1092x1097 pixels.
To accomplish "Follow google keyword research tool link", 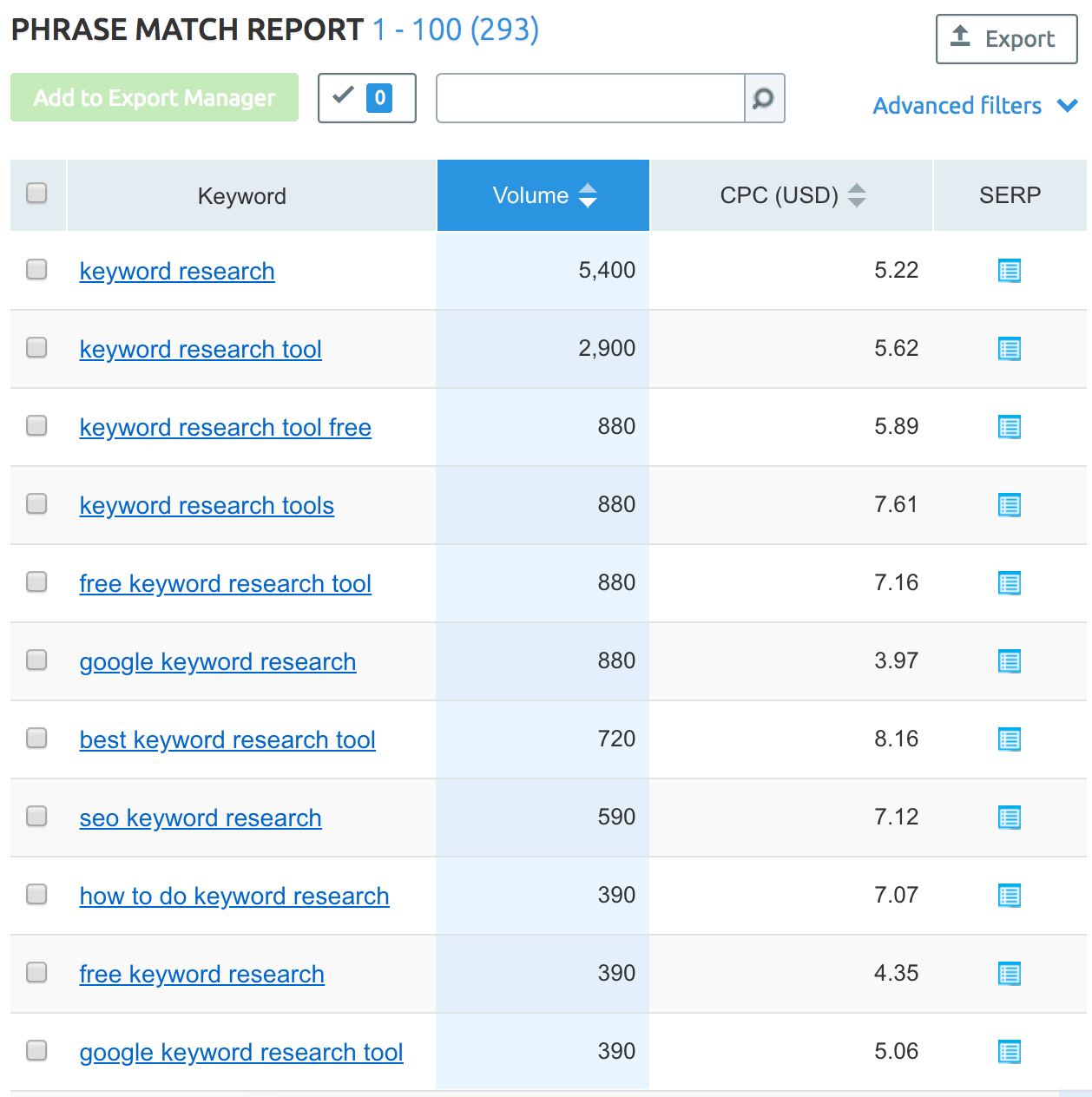I will coord(241,1053).
